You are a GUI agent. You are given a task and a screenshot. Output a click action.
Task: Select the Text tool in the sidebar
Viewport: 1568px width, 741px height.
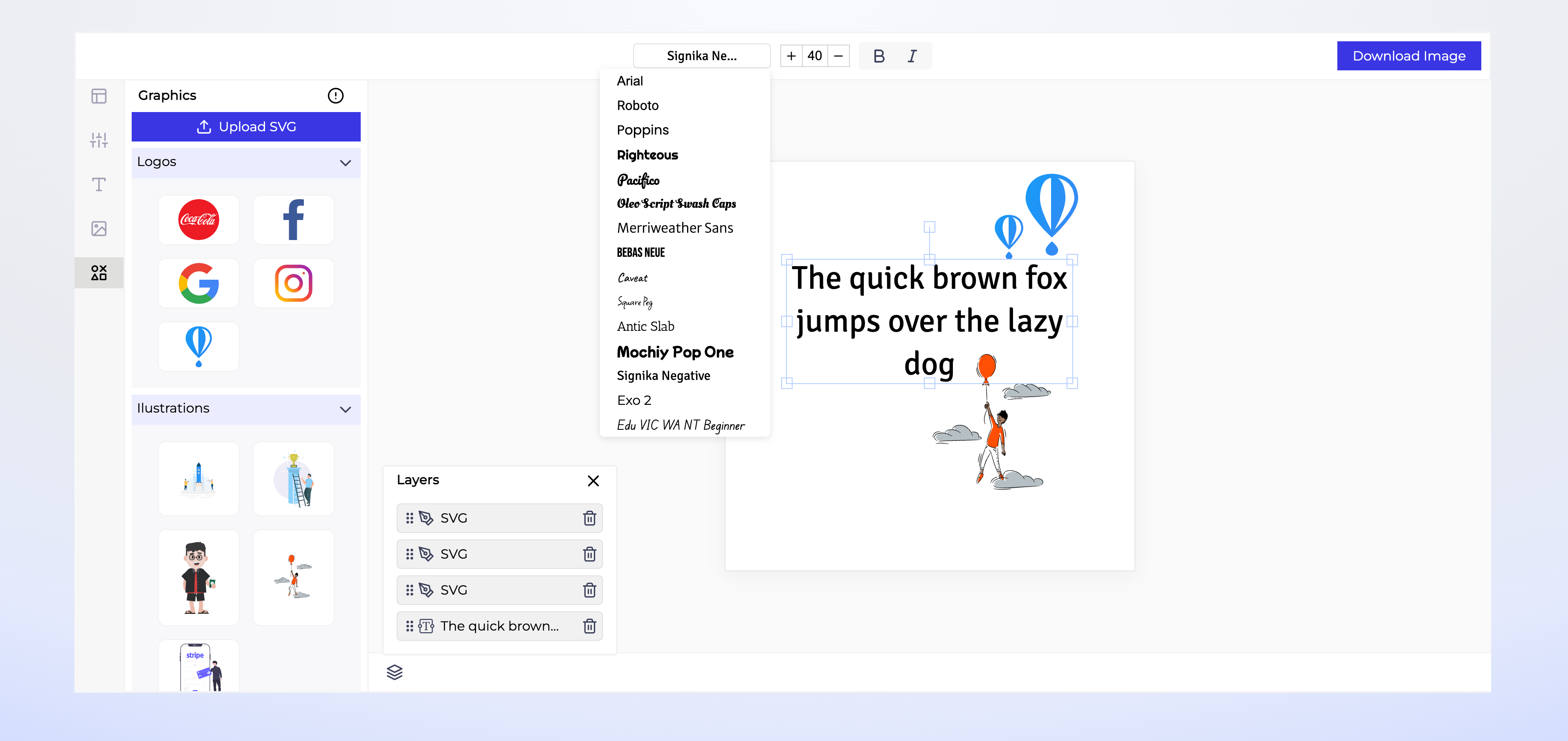[x=99, y=184]
